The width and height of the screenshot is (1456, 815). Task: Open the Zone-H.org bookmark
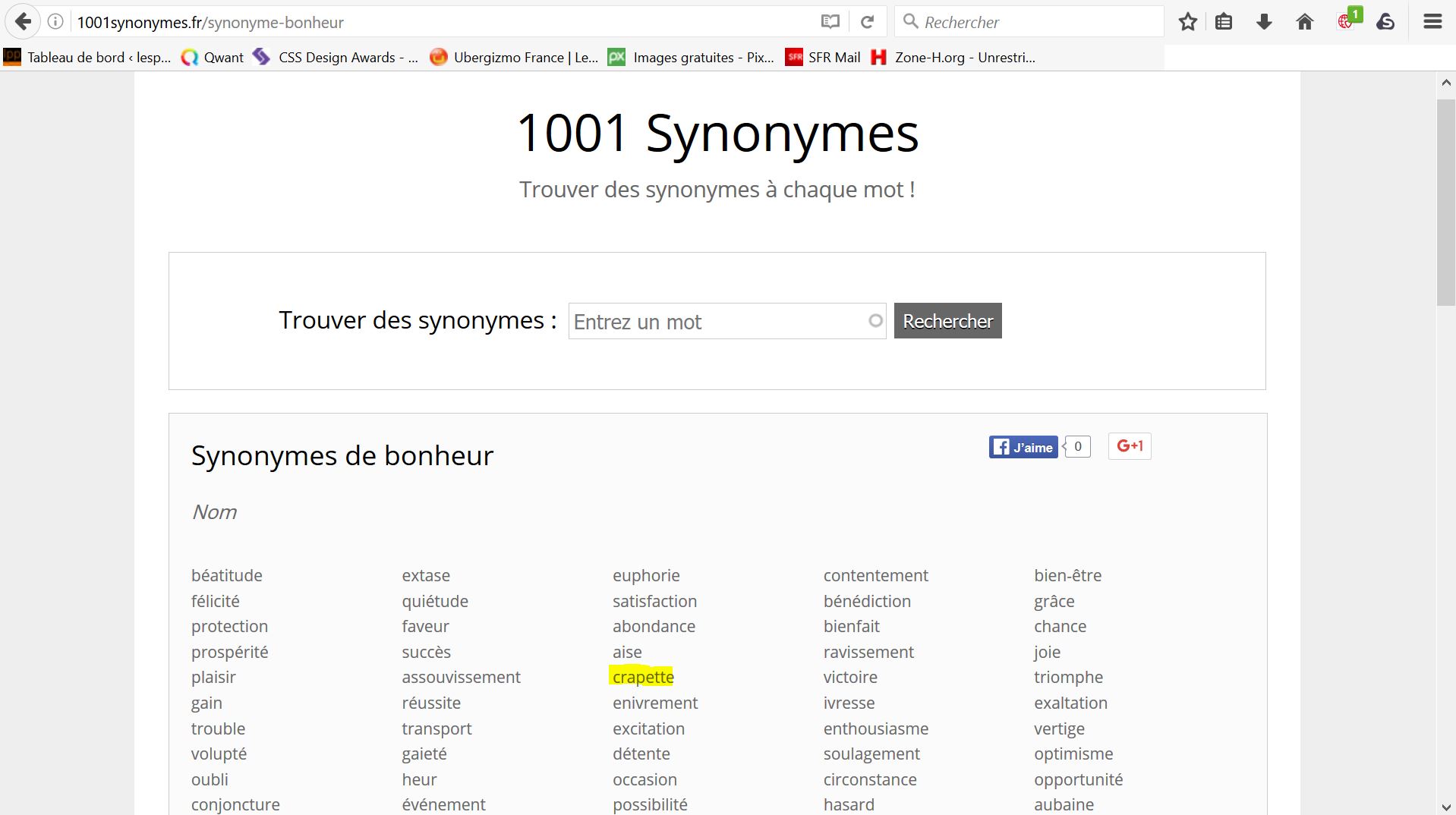pyautogui.click(x=954, y=58)
